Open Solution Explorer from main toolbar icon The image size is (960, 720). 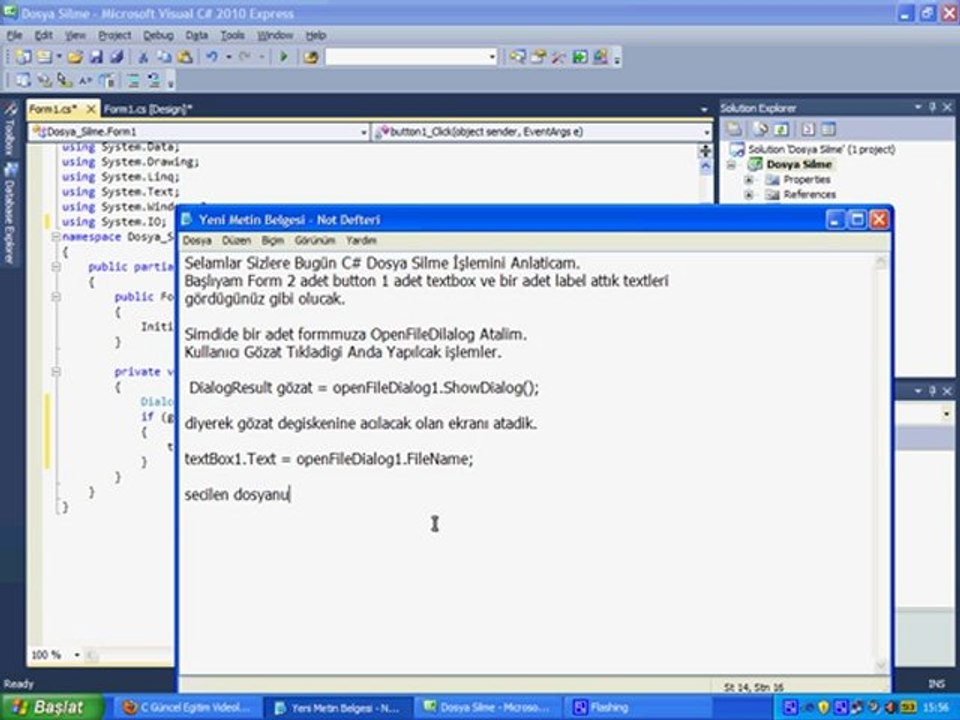[517, 57]
